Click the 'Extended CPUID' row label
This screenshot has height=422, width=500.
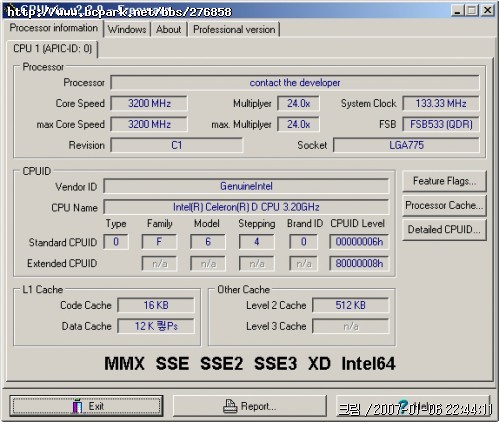(62, 263)
